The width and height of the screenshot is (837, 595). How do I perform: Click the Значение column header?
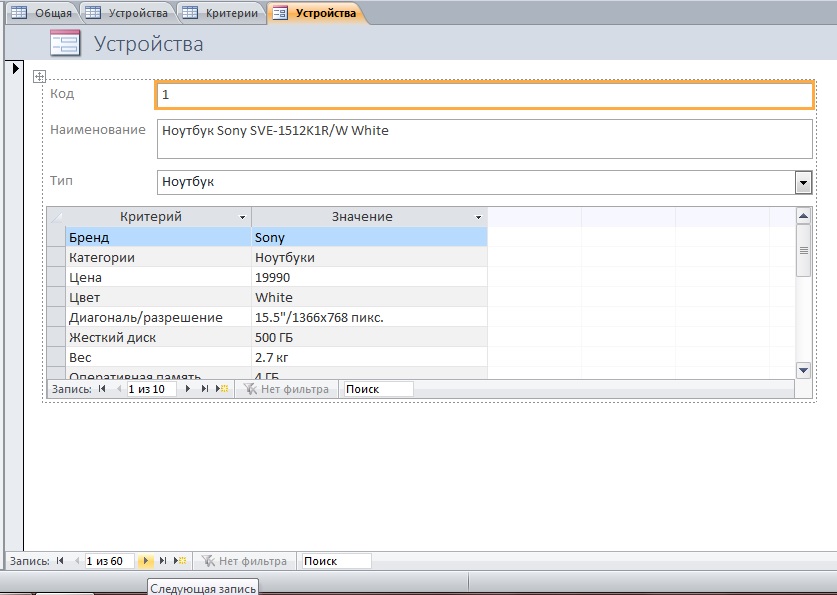[x=369, y=217]
